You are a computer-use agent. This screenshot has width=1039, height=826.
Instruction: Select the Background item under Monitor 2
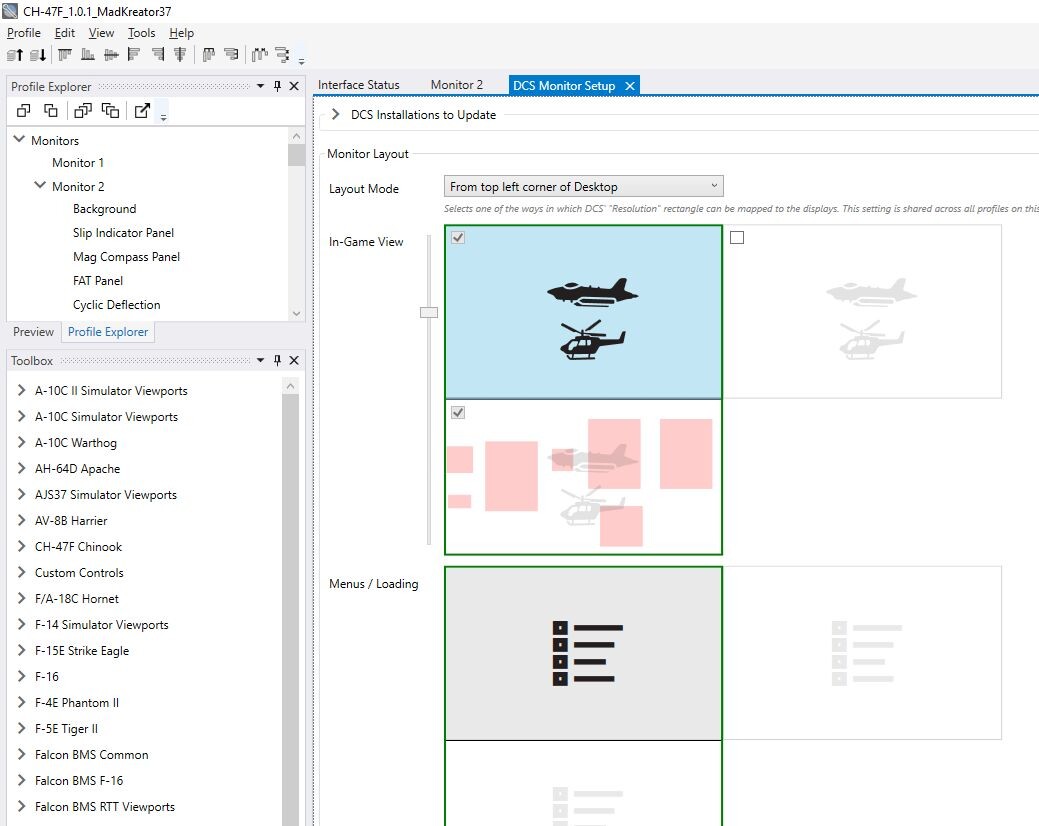click(x=104, y=209)
